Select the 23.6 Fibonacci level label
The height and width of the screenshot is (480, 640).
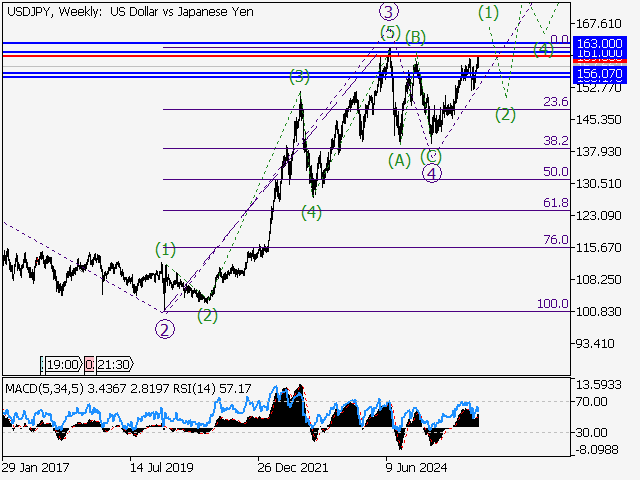coord(555,102)
